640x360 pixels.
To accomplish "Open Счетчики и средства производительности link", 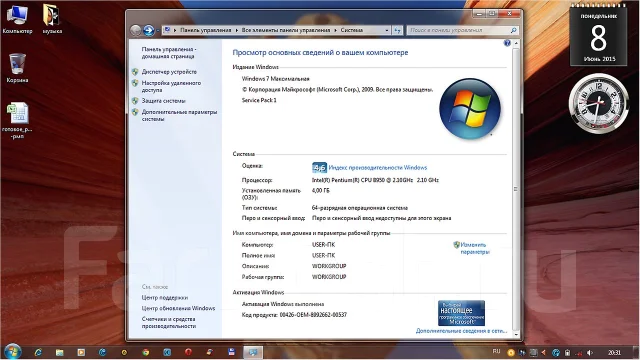I will click(x=169, y=322).
